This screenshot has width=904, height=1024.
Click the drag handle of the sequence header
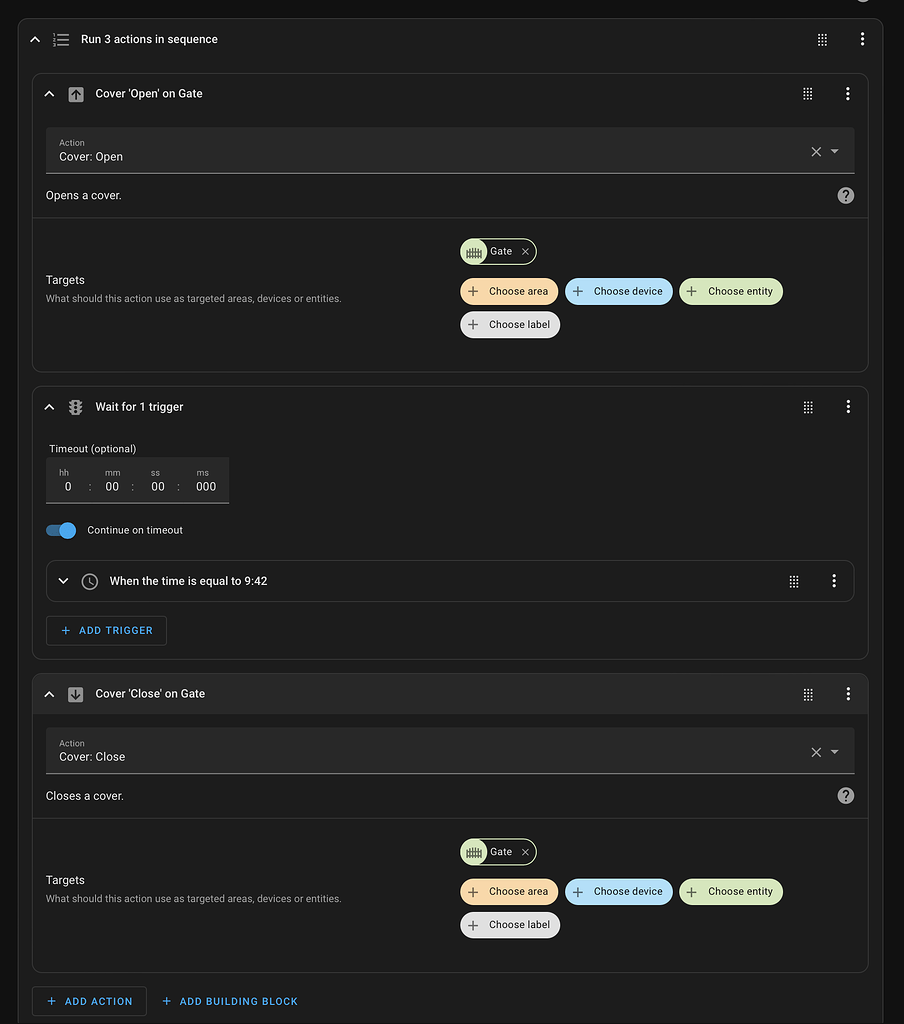[x=821, y=39]
